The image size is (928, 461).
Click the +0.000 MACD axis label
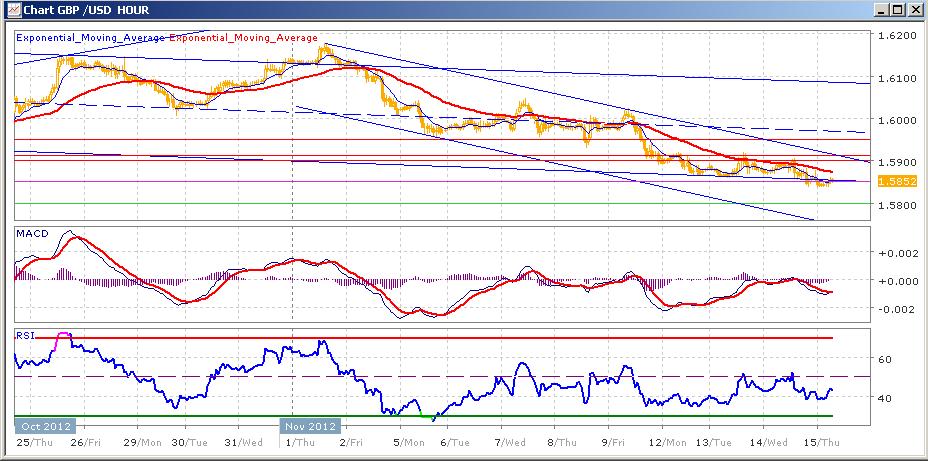click(x=898, y=281)
